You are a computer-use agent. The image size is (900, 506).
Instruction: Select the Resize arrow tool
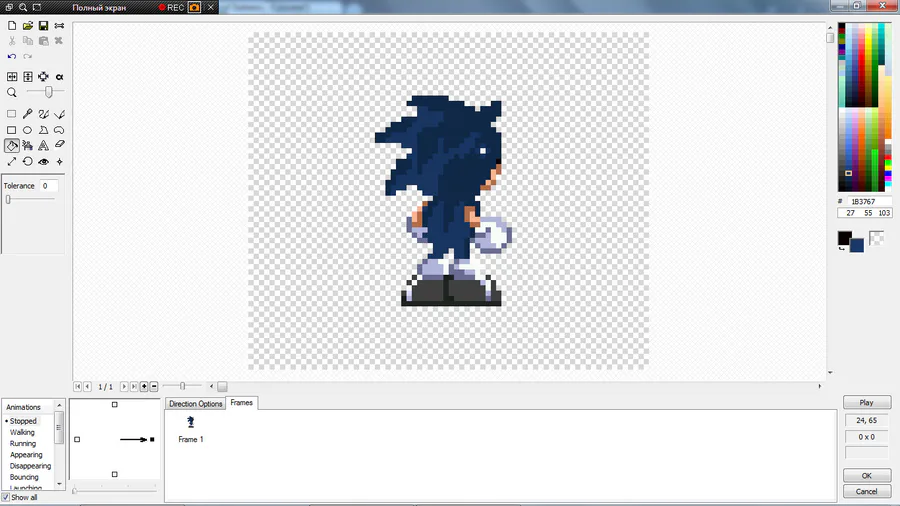pyautogui.click(x=11, y=162)
